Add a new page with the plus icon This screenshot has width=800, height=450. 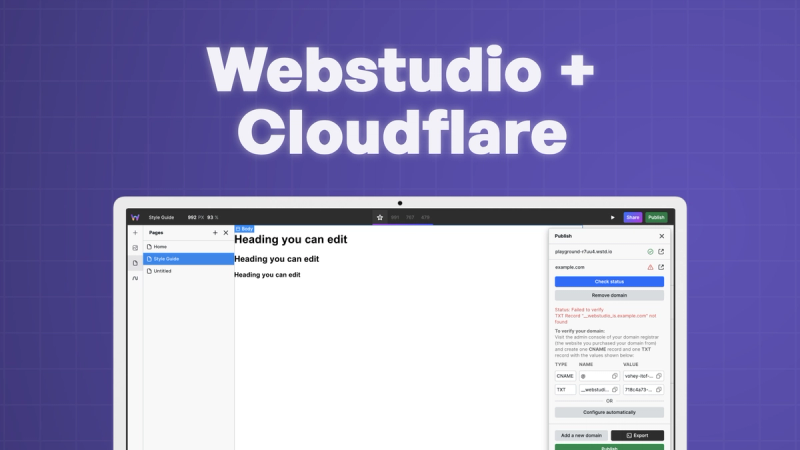[x=215, y=233]
